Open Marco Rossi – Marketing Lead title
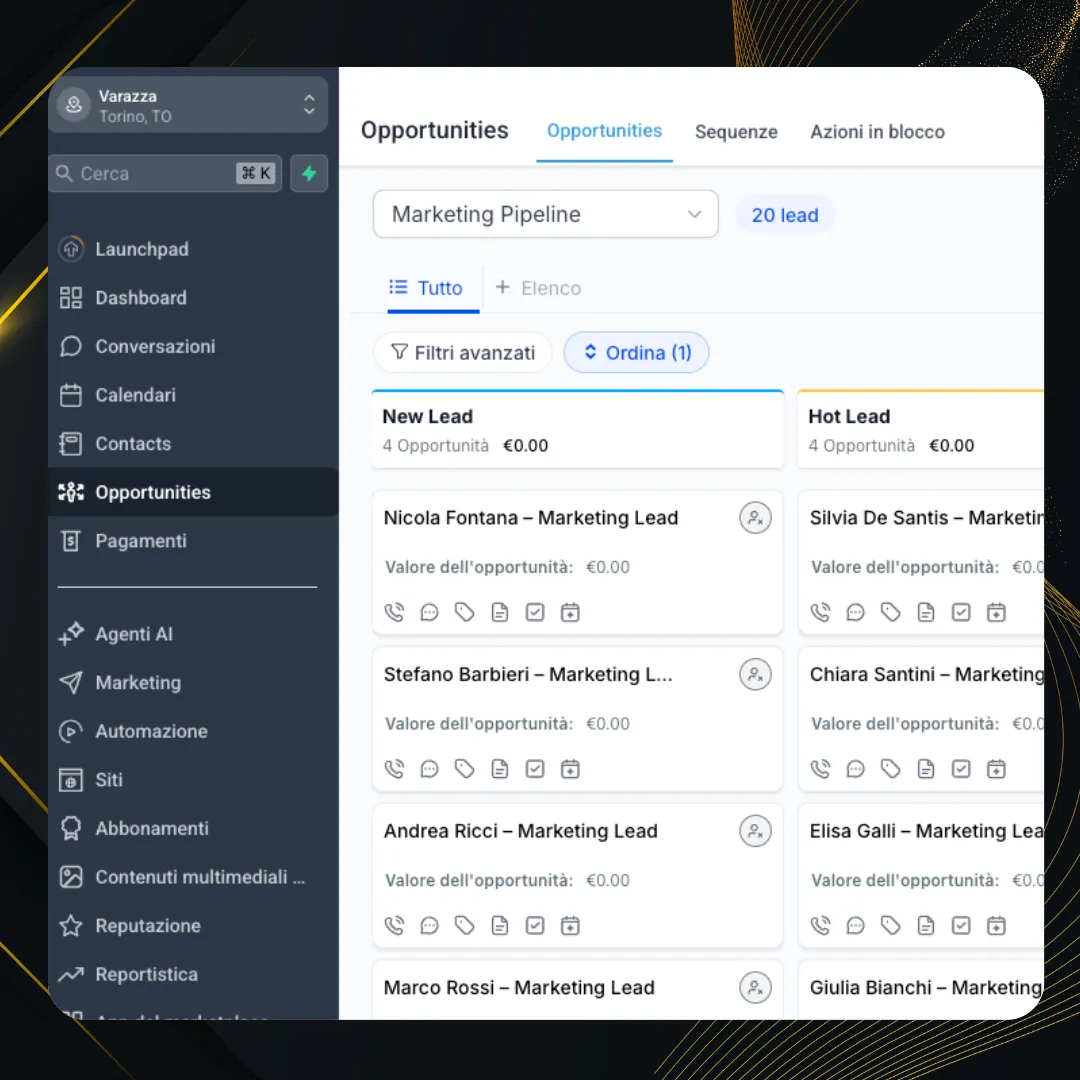This screenshot has height=1080, width=1080. [x=519, y=987]
